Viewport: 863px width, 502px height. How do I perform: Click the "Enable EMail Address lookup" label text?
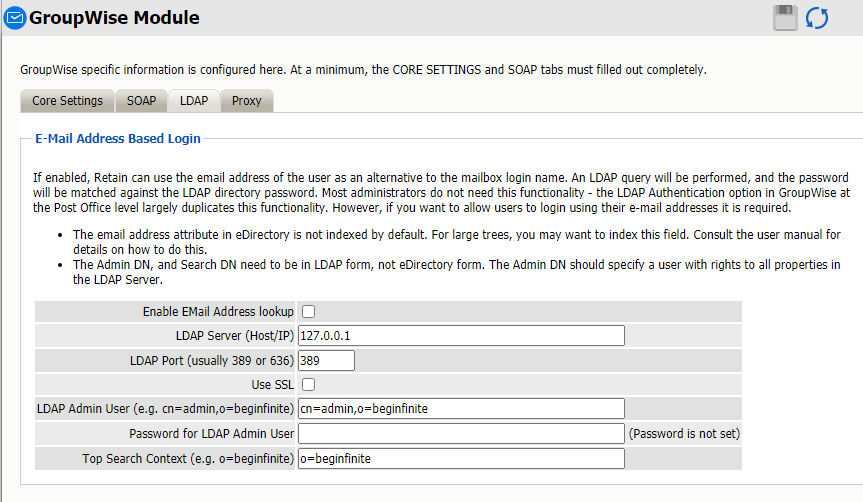pos(218,312)
